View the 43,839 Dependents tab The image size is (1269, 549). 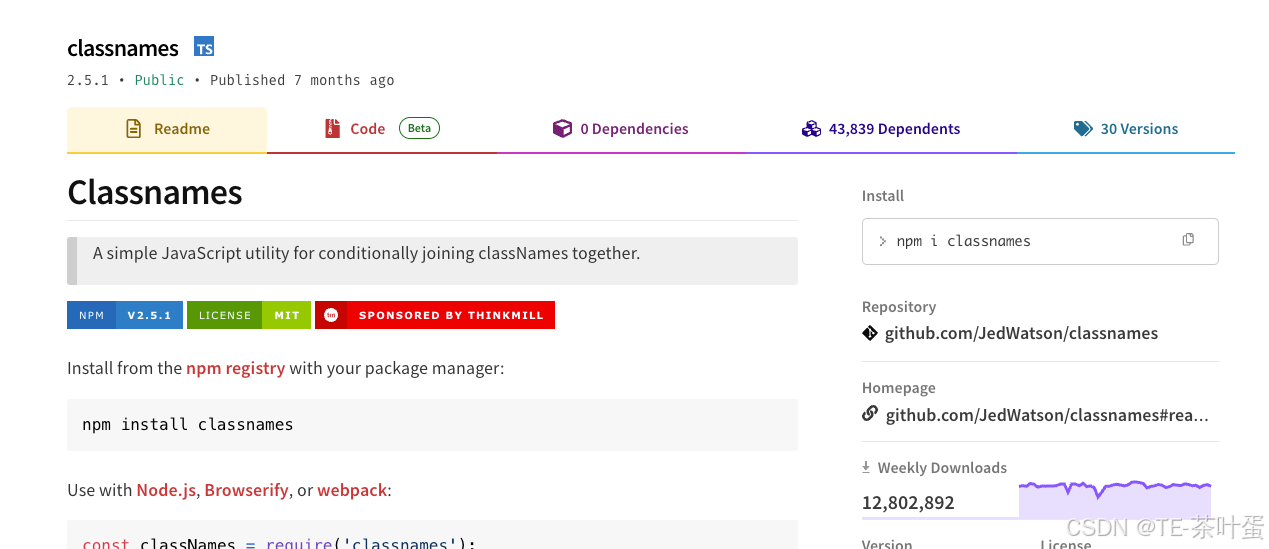[x=881, y=129]
